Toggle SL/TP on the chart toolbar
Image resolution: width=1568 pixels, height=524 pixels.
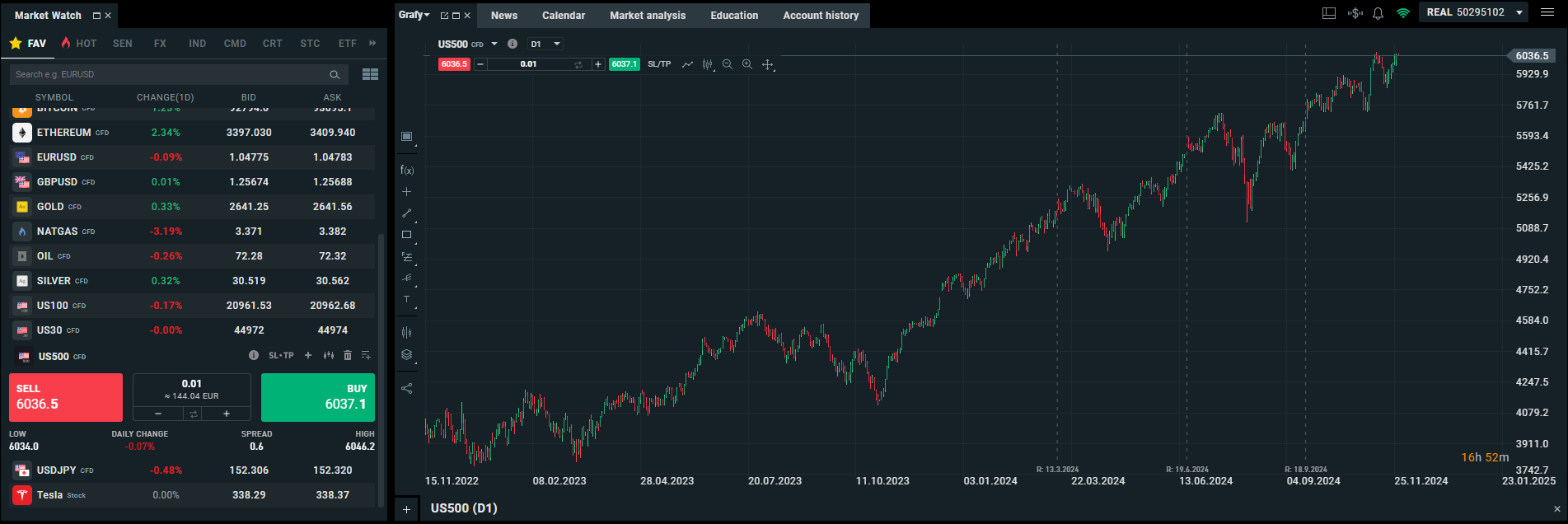coord(659,64)
